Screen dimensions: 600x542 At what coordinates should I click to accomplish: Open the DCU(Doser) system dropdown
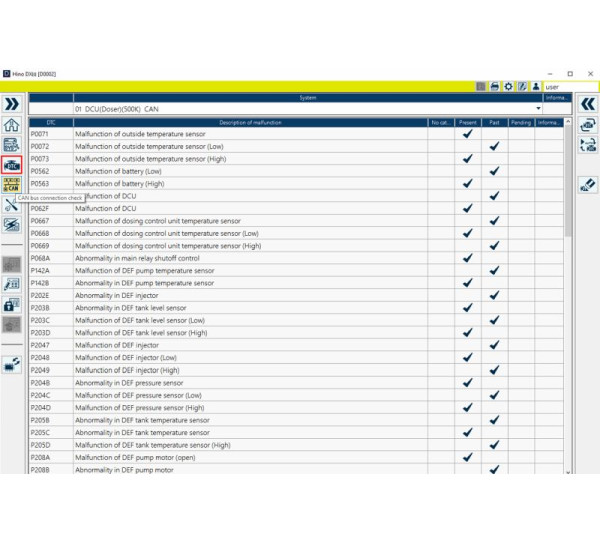point(538,108)
